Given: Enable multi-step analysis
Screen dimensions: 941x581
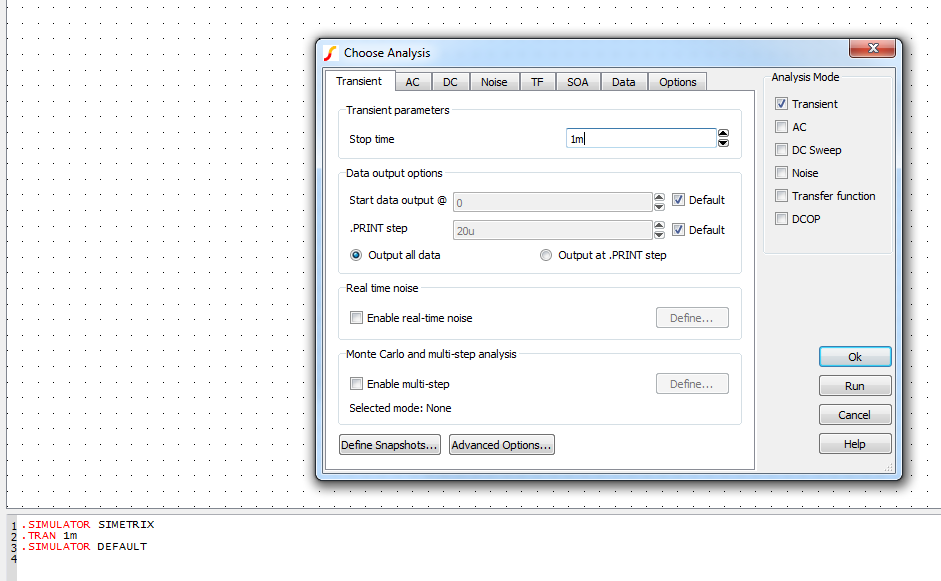Looking at the screenshot, I should pyautogui.click(x=357, y=383).
